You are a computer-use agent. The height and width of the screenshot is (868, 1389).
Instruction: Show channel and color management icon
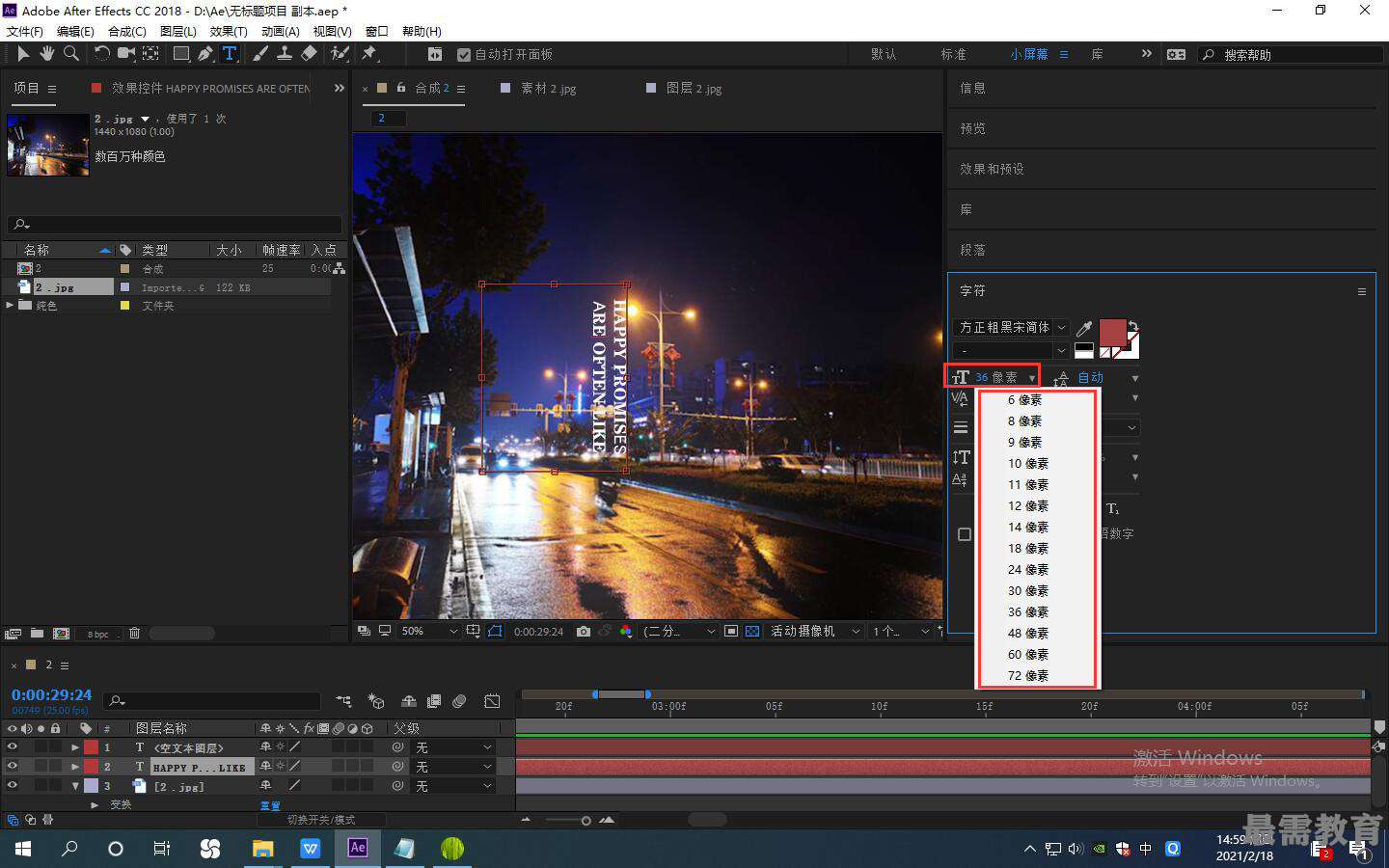tap(626, 632)
